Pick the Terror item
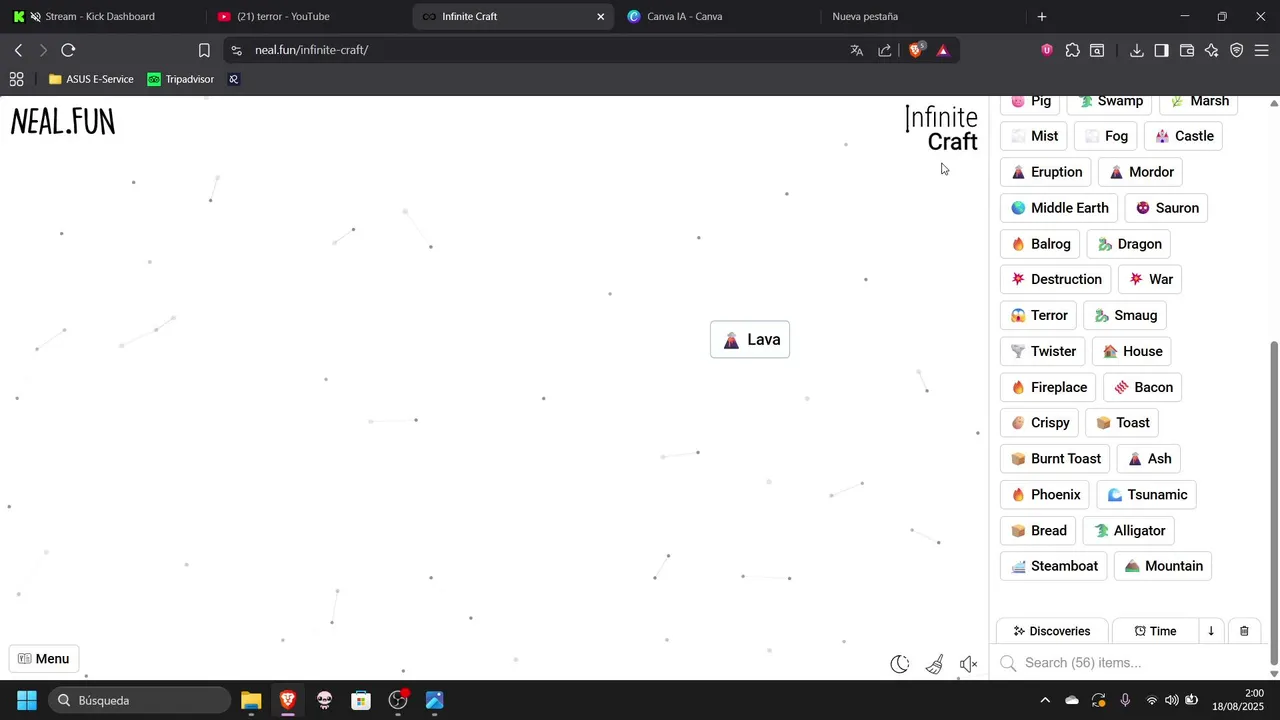This screenshot has width=1280, height=720. [x=1040, y=315]
